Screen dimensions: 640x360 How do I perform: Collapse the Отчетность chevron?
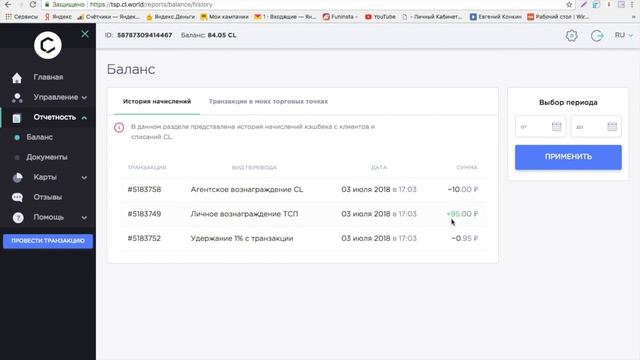tap(84, 118)
